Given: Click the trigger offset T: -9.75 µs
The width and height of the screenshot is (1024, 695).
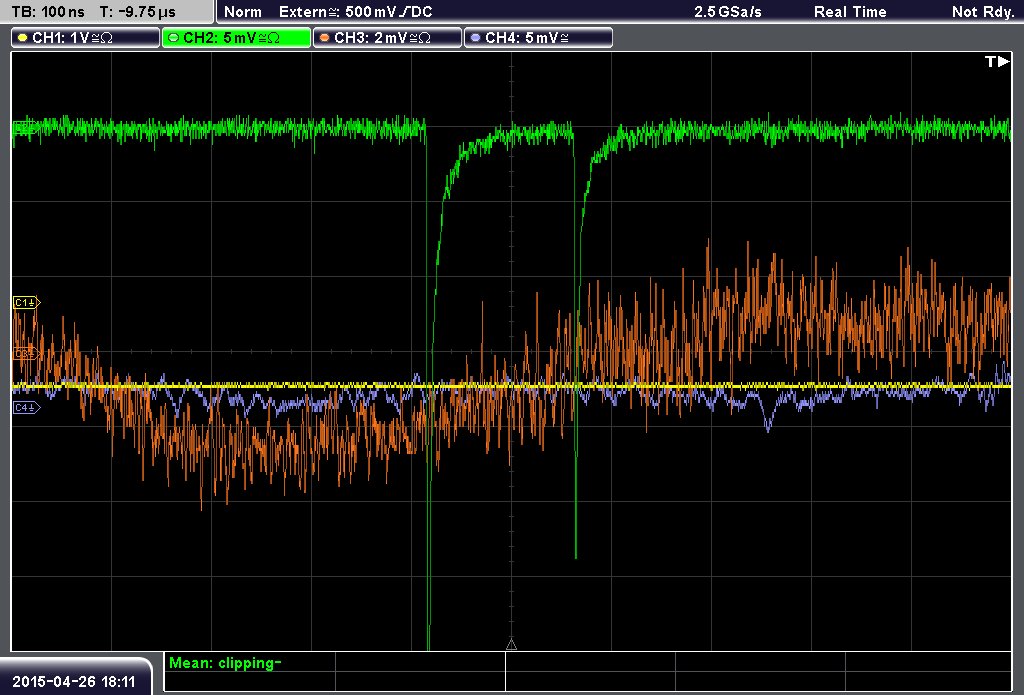Looking at the screenshot, I should click(138, 12).
